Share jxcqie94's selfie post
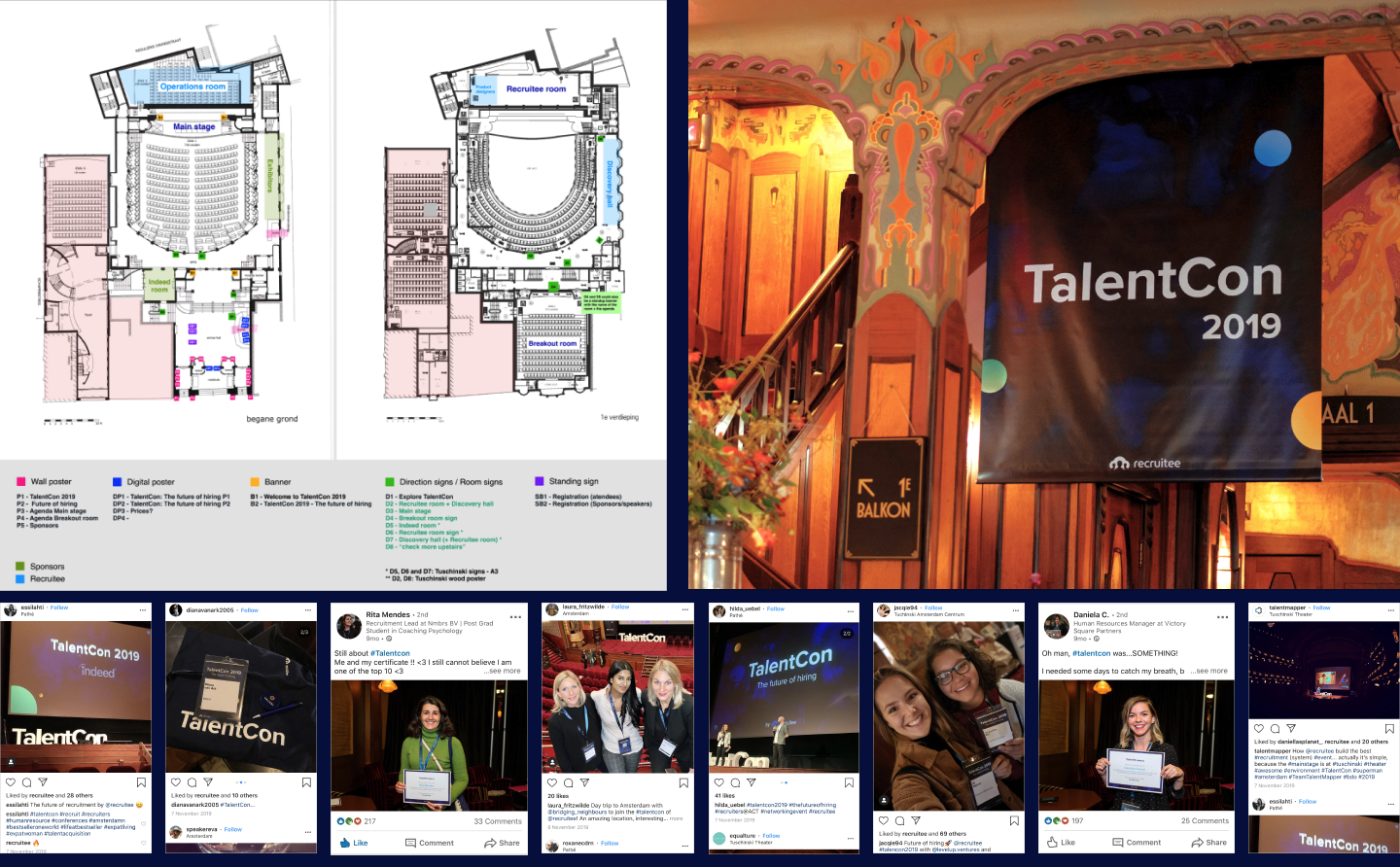 tap(916, 820)
